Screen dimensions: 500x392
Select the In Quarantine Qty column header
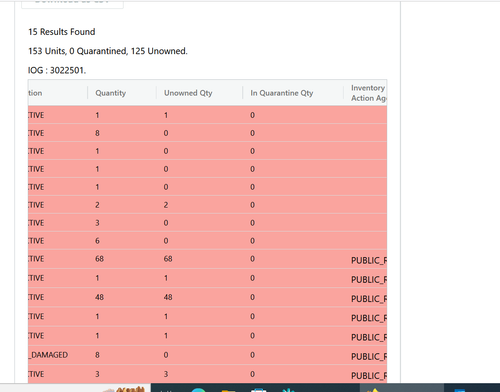[x=282, y=93]
